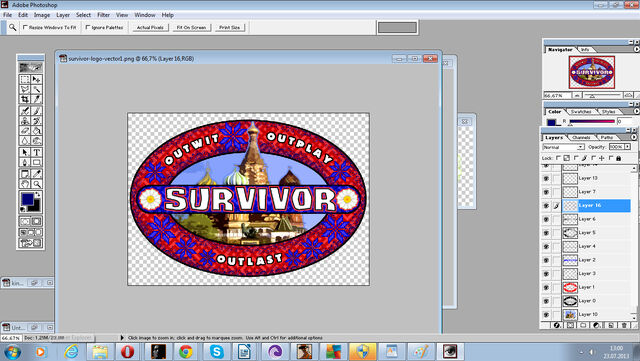Image resolution: width=640 pixels, height=361 pixels.
Task: Open the blend mode Normal dropdown
Action: point(564,147)
